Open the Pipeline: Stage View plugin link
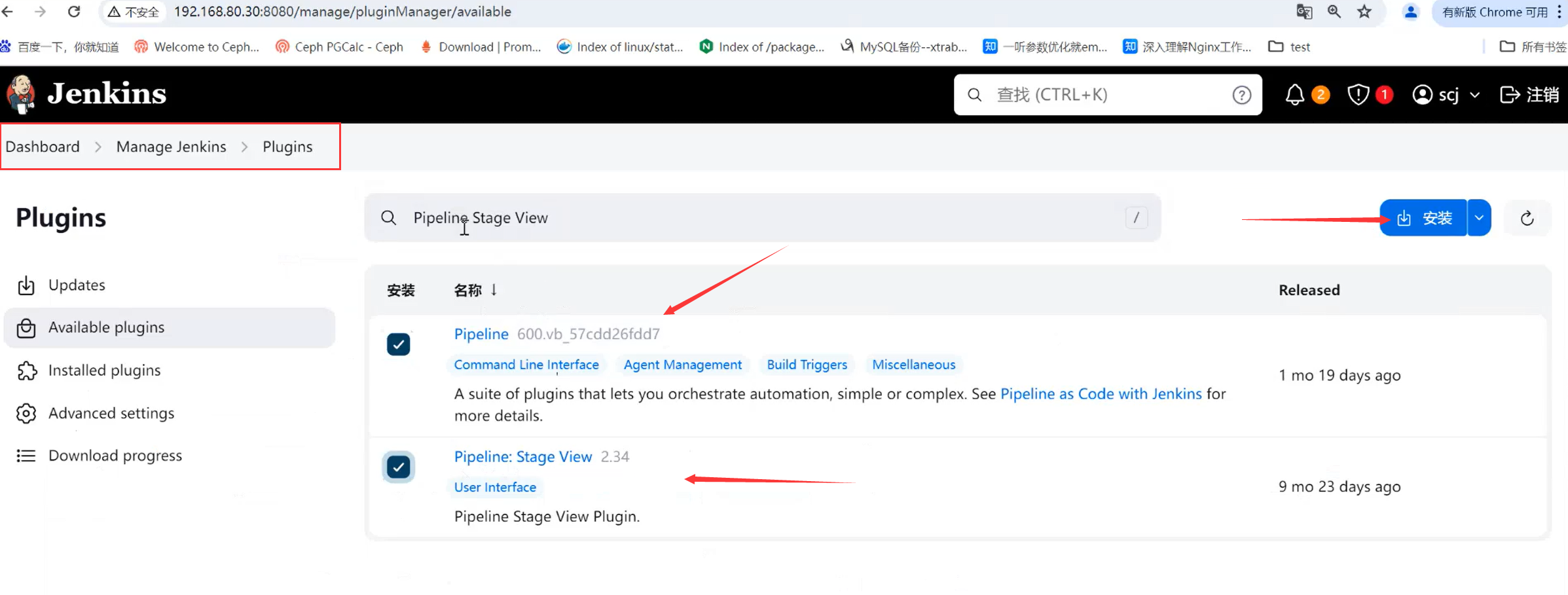The image size is (1568, 595). click(523, 457)
